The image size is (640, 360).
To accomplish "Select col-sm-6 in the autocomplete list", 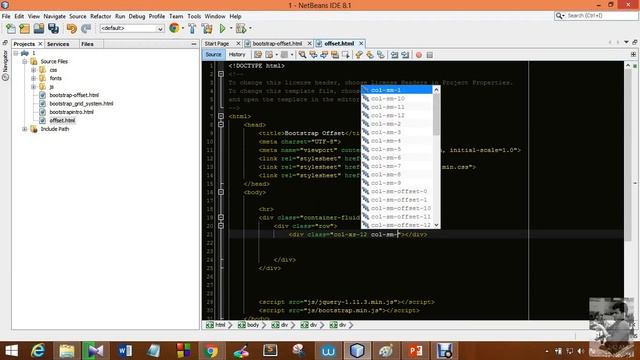I will (397, 158).
